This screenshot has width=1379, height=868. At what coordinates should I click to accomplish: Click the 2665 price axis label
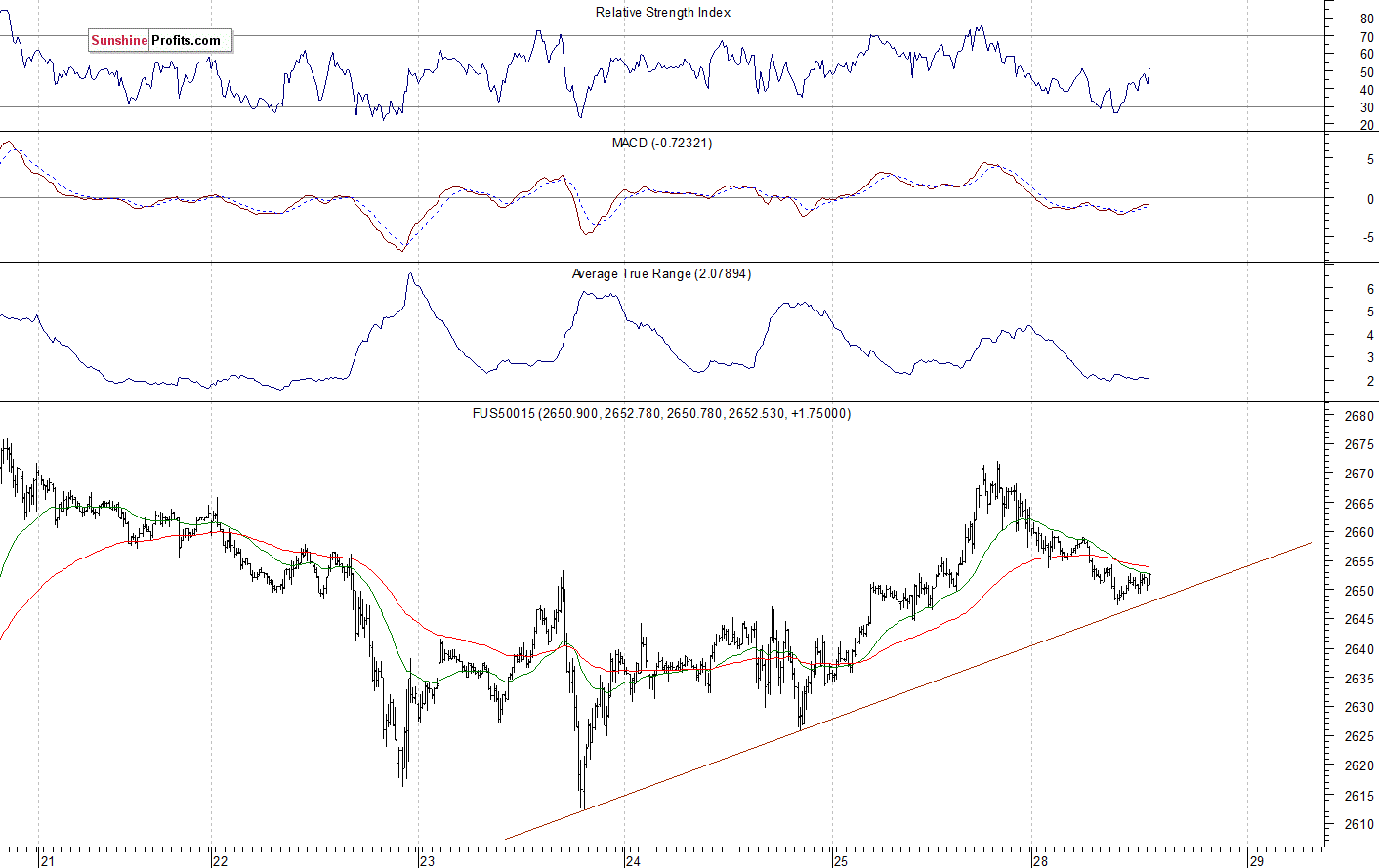coord(1359,504)
